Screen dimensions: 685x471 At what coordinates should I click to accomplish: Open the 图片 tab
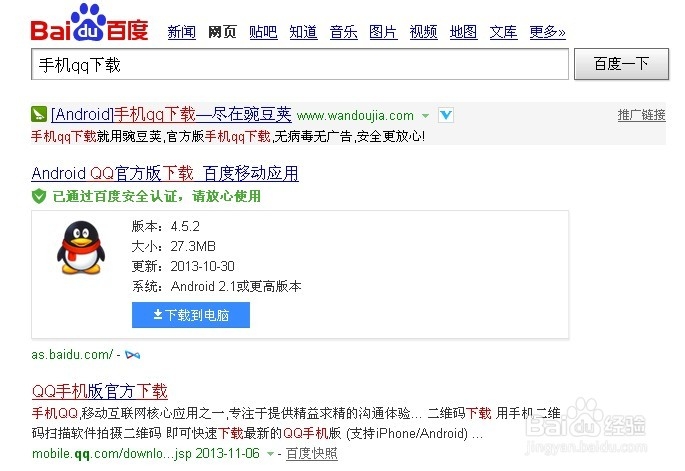[383, 32]
